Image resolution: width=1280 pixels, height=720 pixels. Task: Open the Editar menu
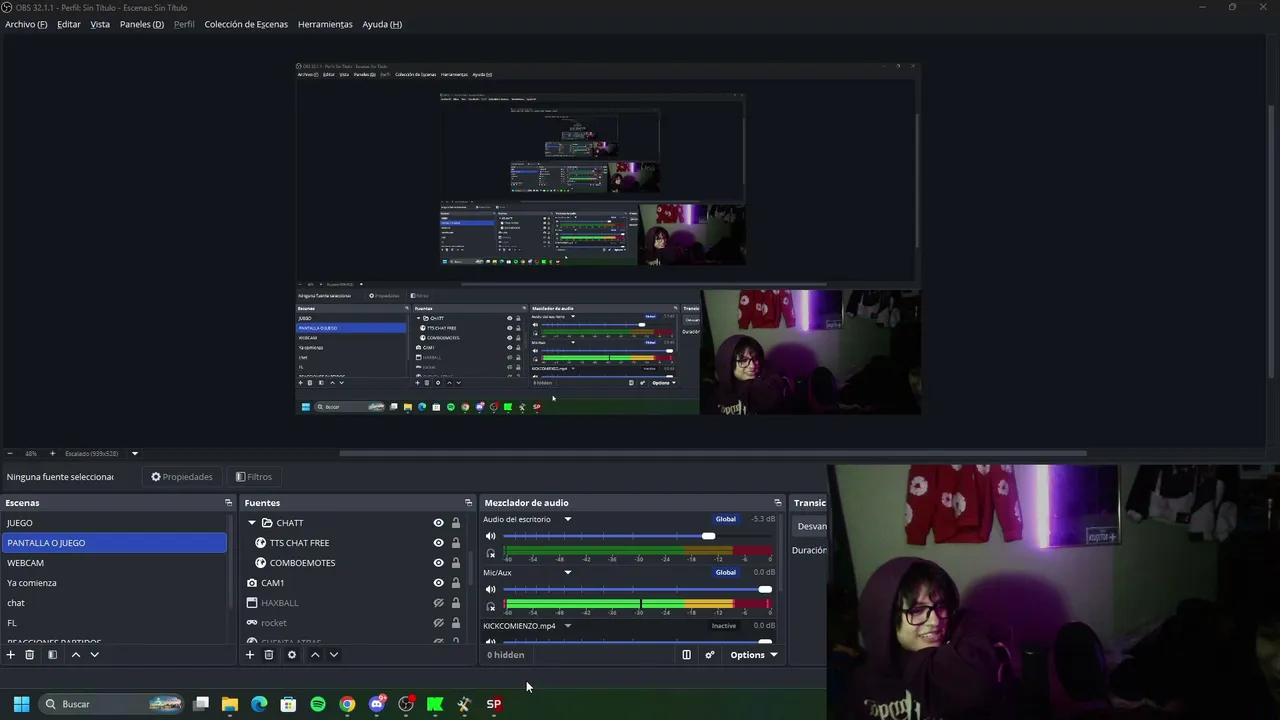69,24
